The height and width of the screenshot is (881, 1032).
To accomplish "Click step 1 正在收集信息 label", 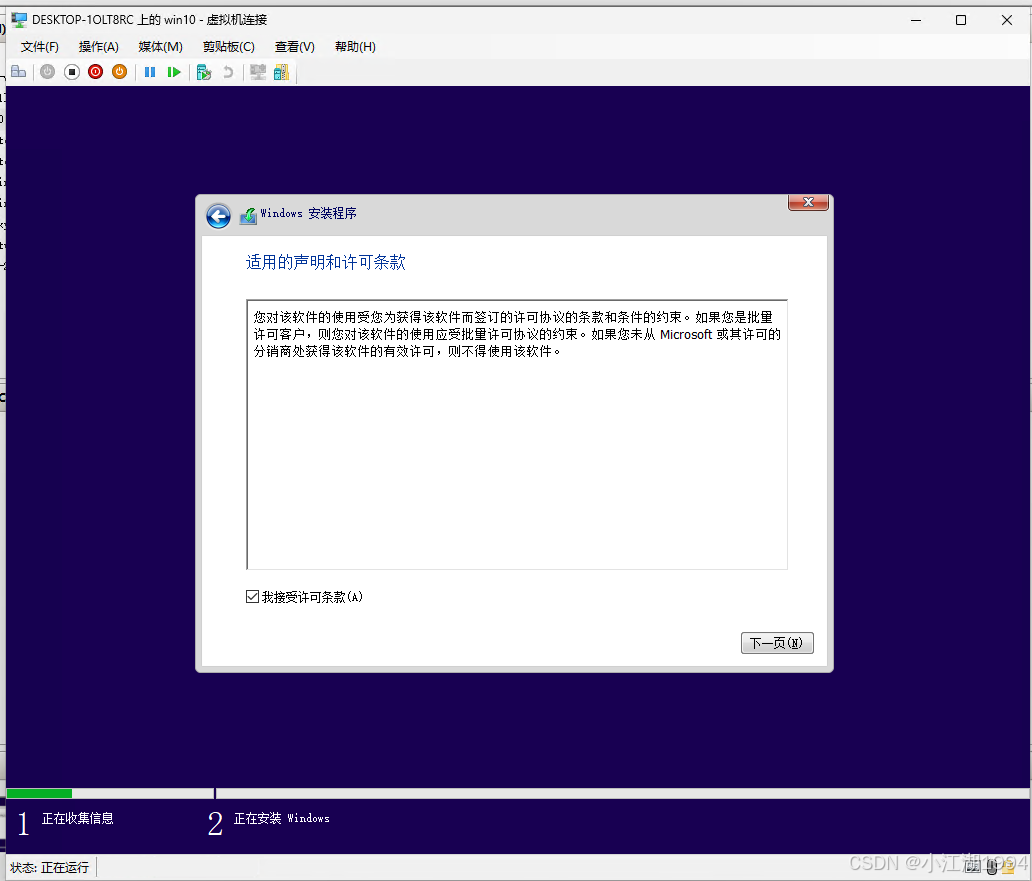I will [78, 818].
